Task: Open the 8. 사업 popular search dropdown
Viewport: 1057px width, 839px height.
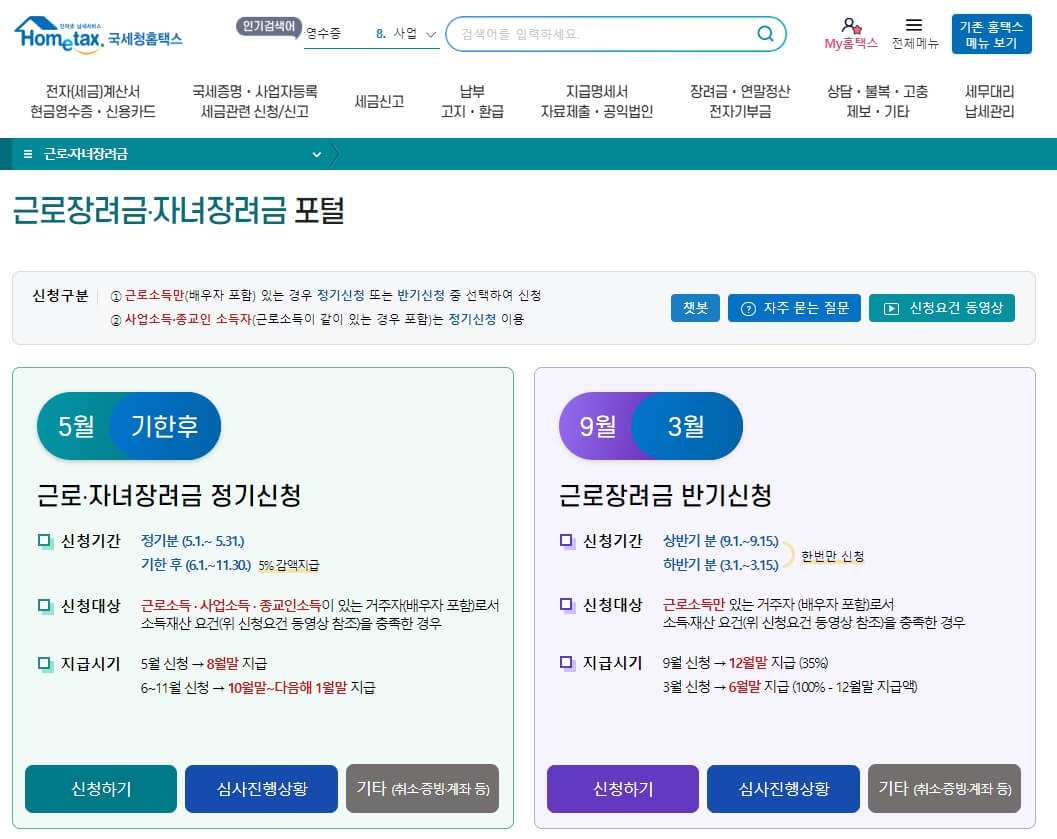Action: coord(407,33)
